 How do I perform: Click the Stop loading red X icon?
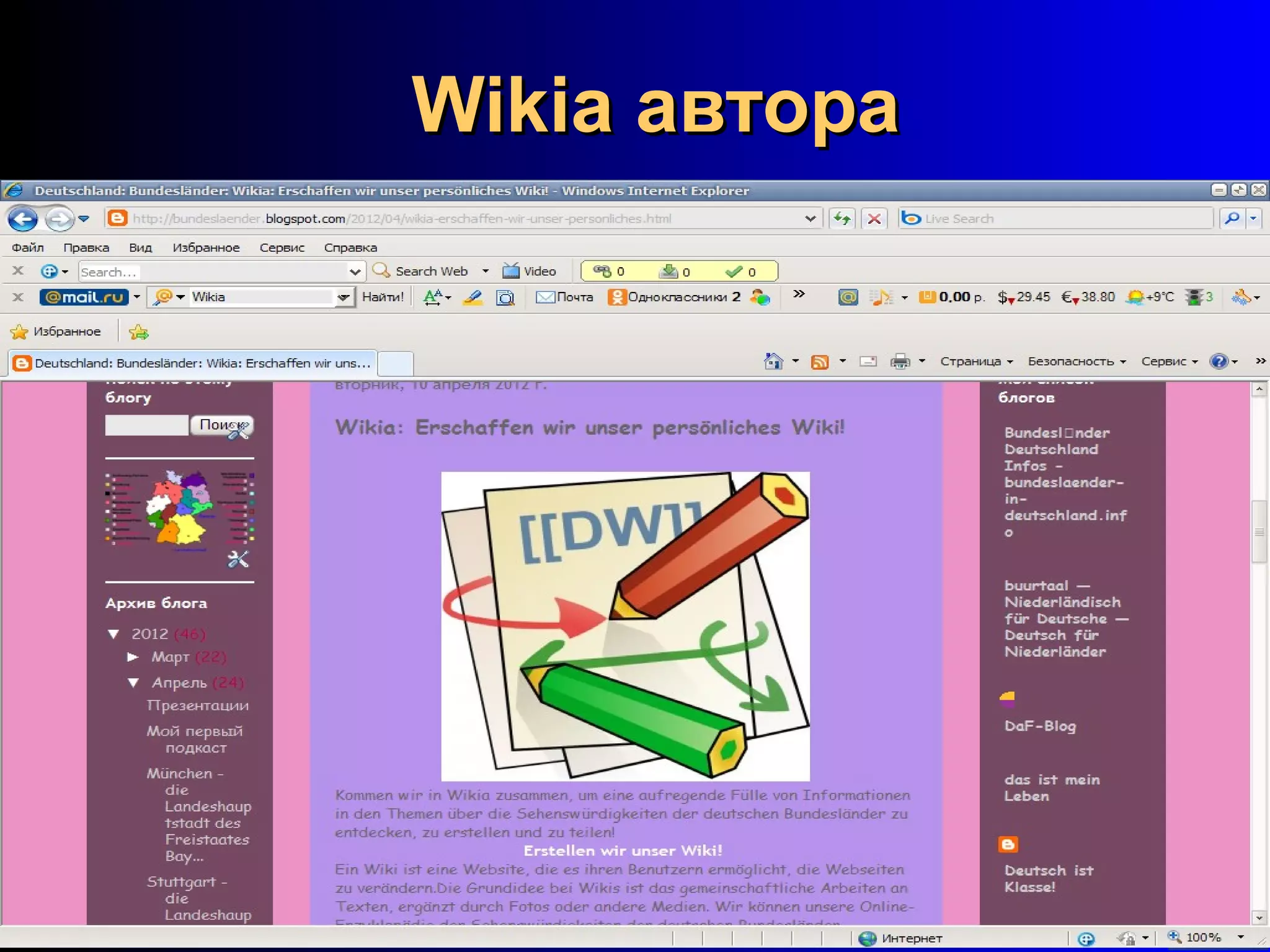pos(874,219)
